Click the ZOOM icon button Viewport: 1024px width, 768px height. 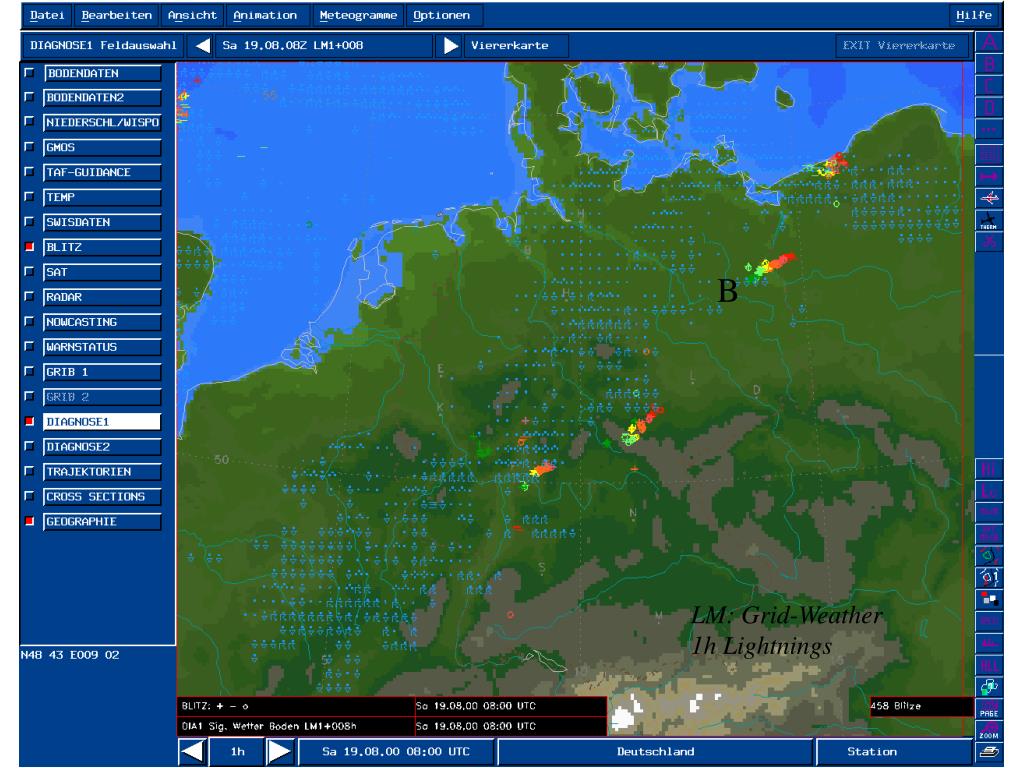tap(987, 731)
